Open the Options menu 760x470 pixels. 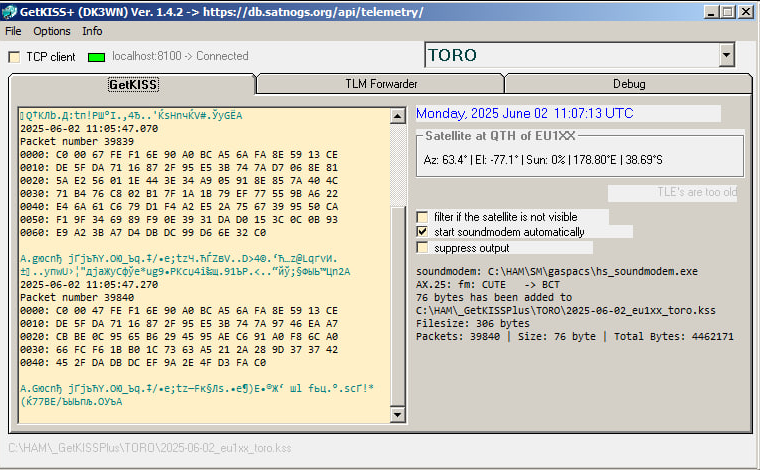52,31
